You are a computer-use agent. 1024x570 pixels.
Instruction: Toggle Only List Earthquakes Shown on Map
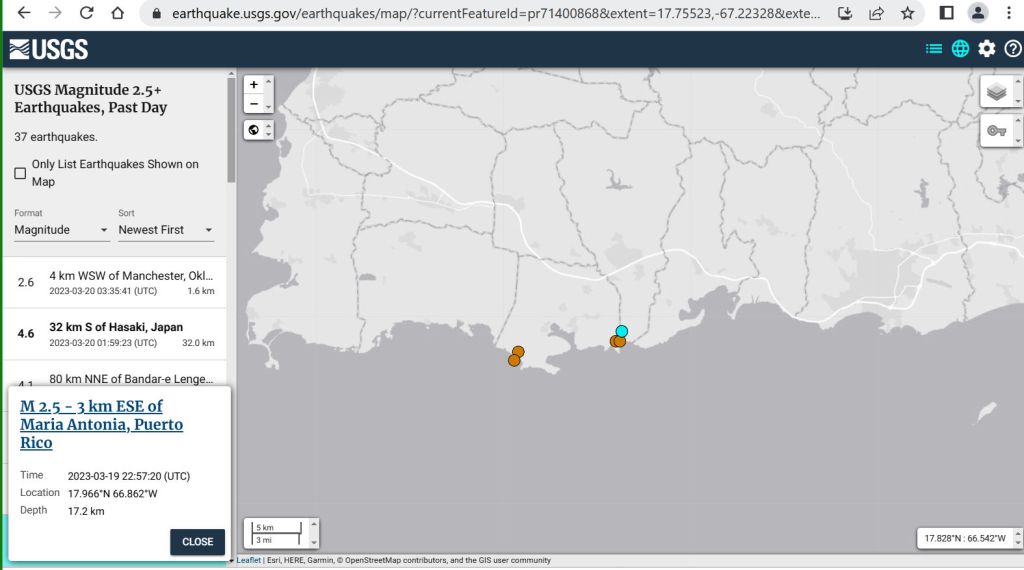pos(20,173)
